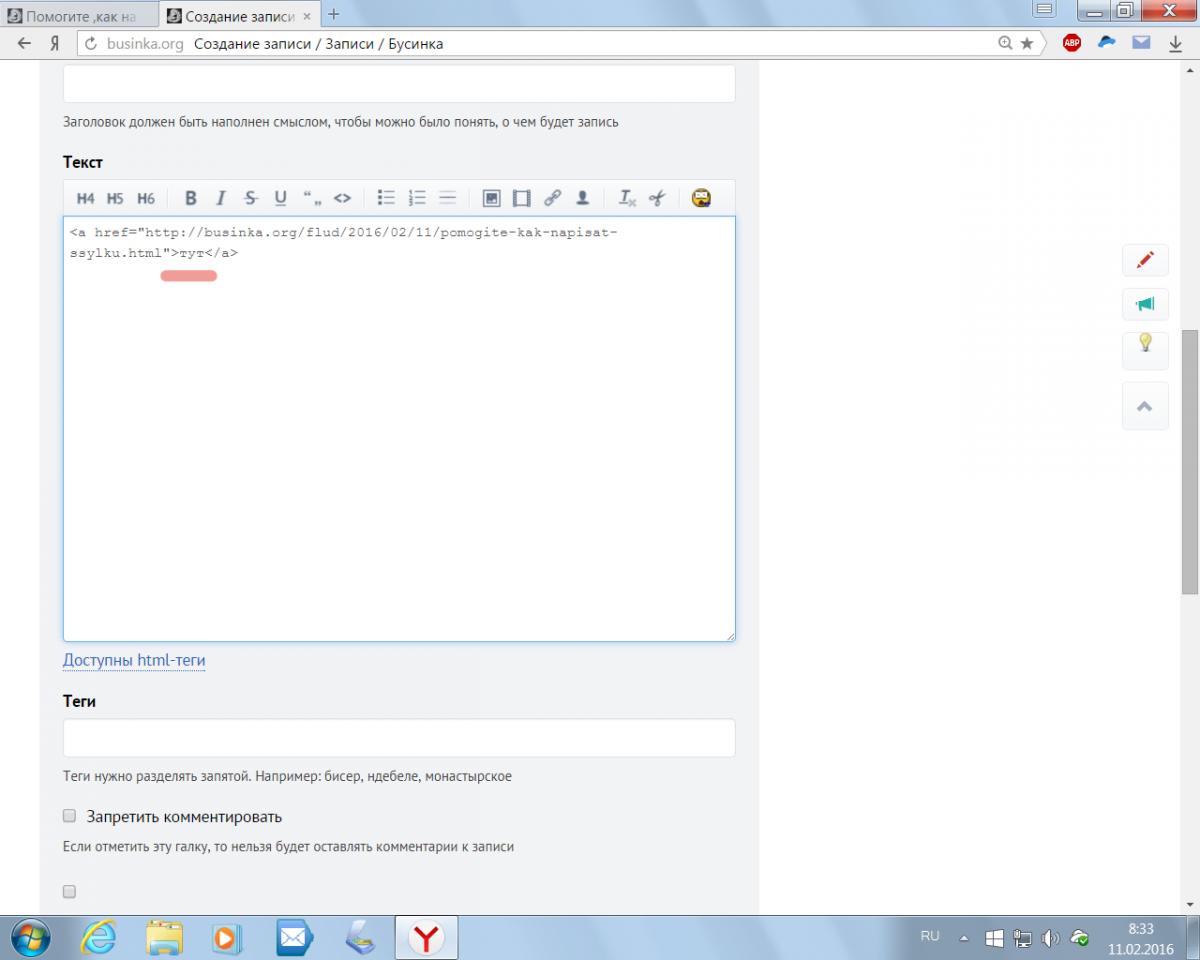Toggle bold formatting in editor toolbar
1200x960 pixels.
coord(191,198)
